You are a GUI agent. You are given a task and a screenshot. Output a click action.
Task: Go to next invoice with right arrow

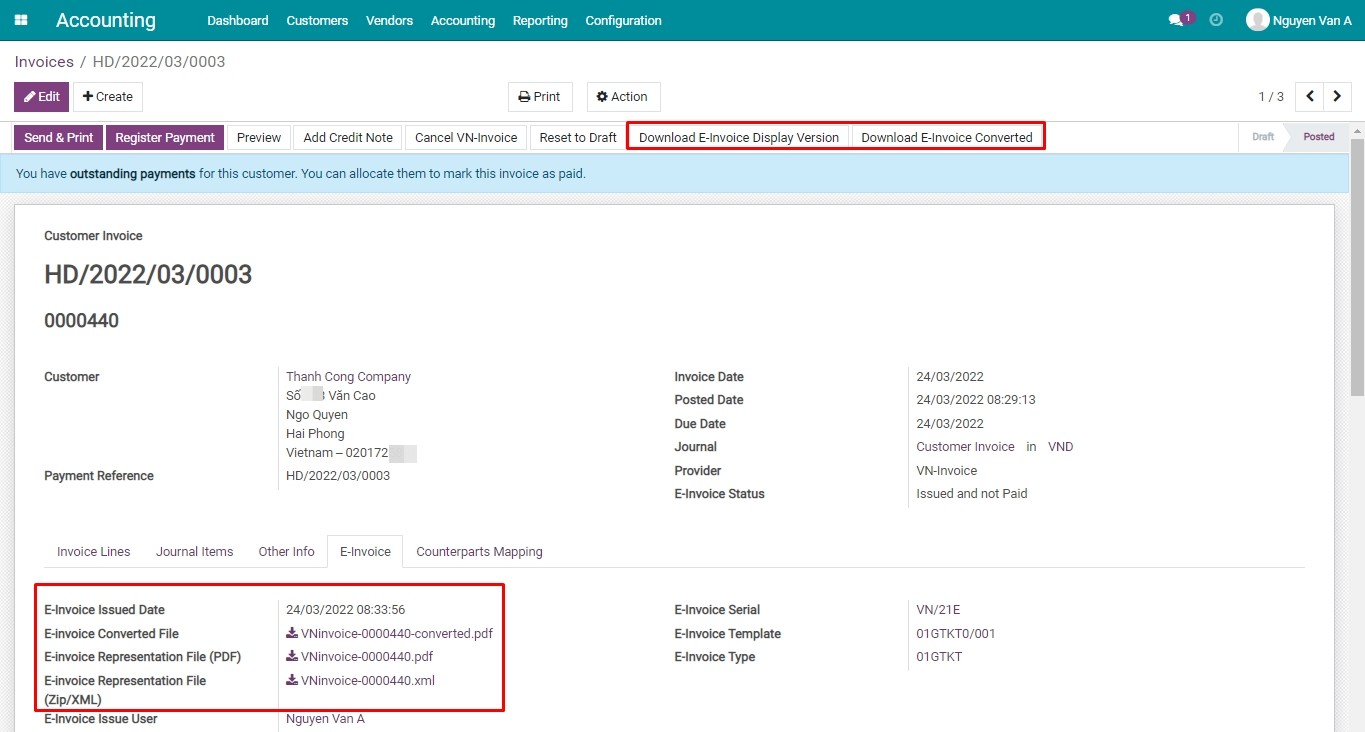tap(1338, 96)
